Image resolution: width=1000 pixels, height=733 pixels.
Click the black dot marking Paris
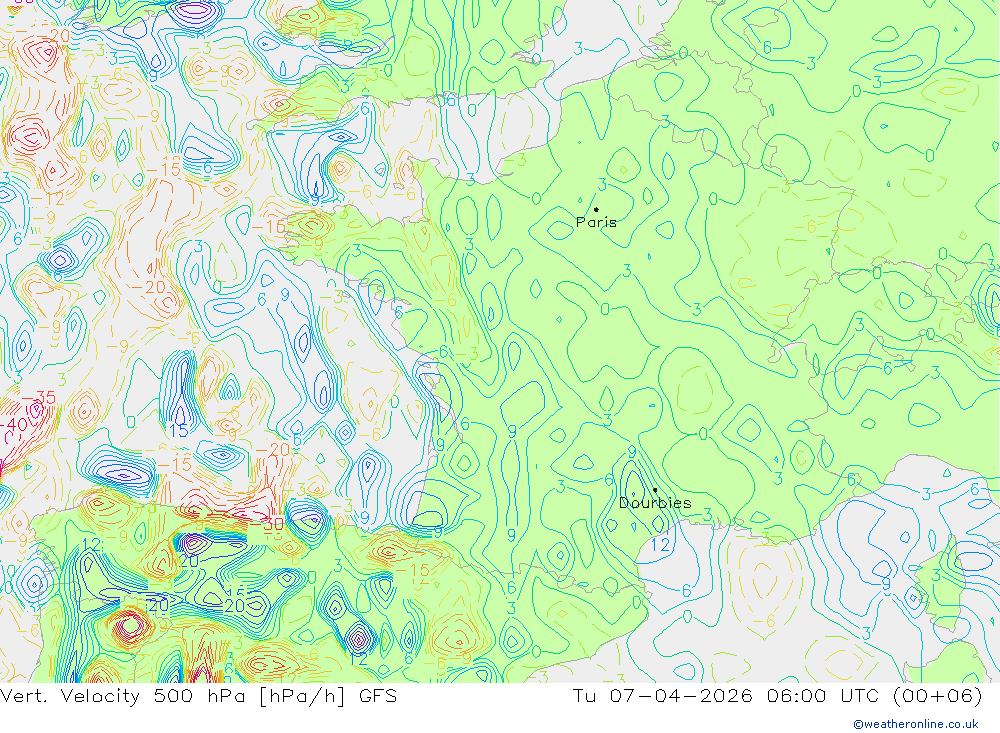[x=596, y=209]
